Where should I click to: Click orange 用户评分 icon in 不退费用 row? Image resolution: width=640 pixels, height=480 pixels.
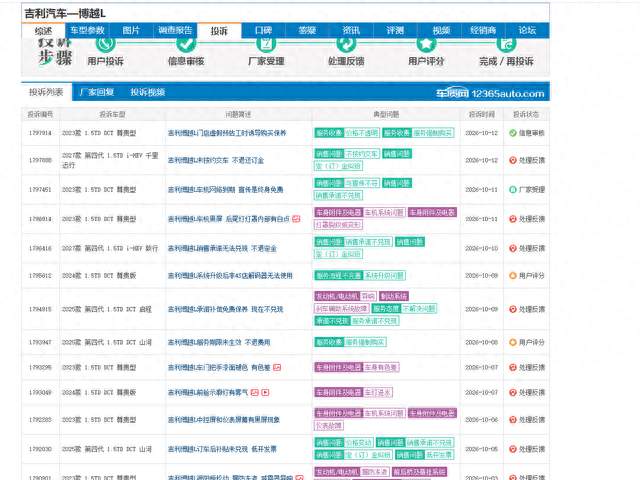click(x=513, y=342)
